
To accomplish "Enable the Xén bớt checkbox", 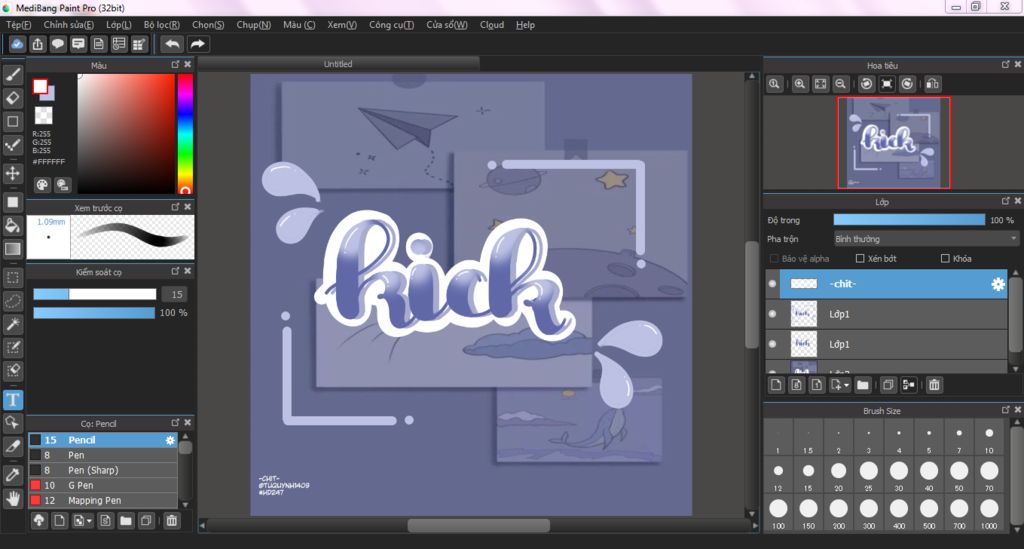I will point(860,259).
